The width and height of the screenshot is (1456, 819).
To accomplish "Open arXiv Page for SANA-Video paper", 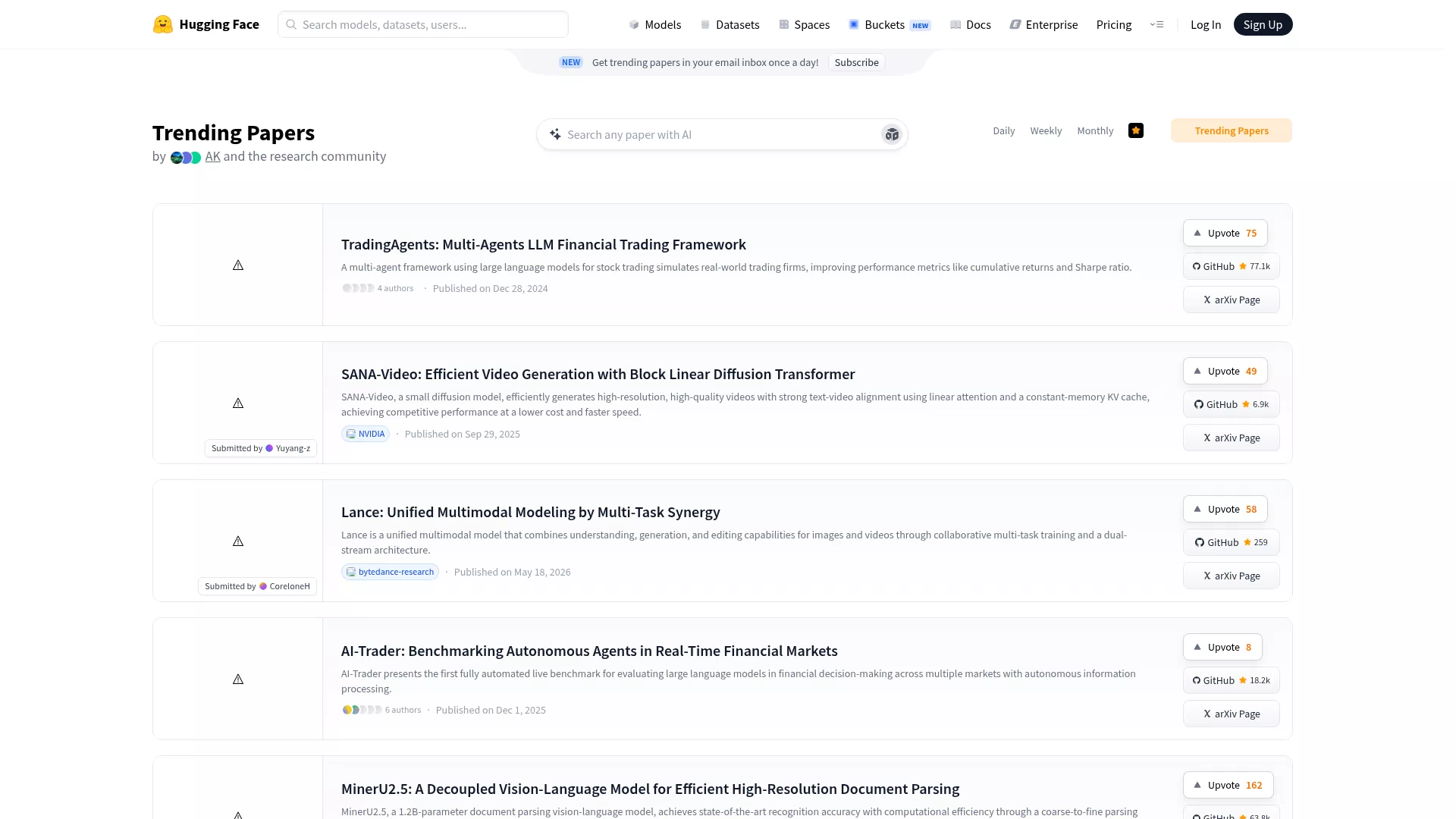I will pos(1232,438).
